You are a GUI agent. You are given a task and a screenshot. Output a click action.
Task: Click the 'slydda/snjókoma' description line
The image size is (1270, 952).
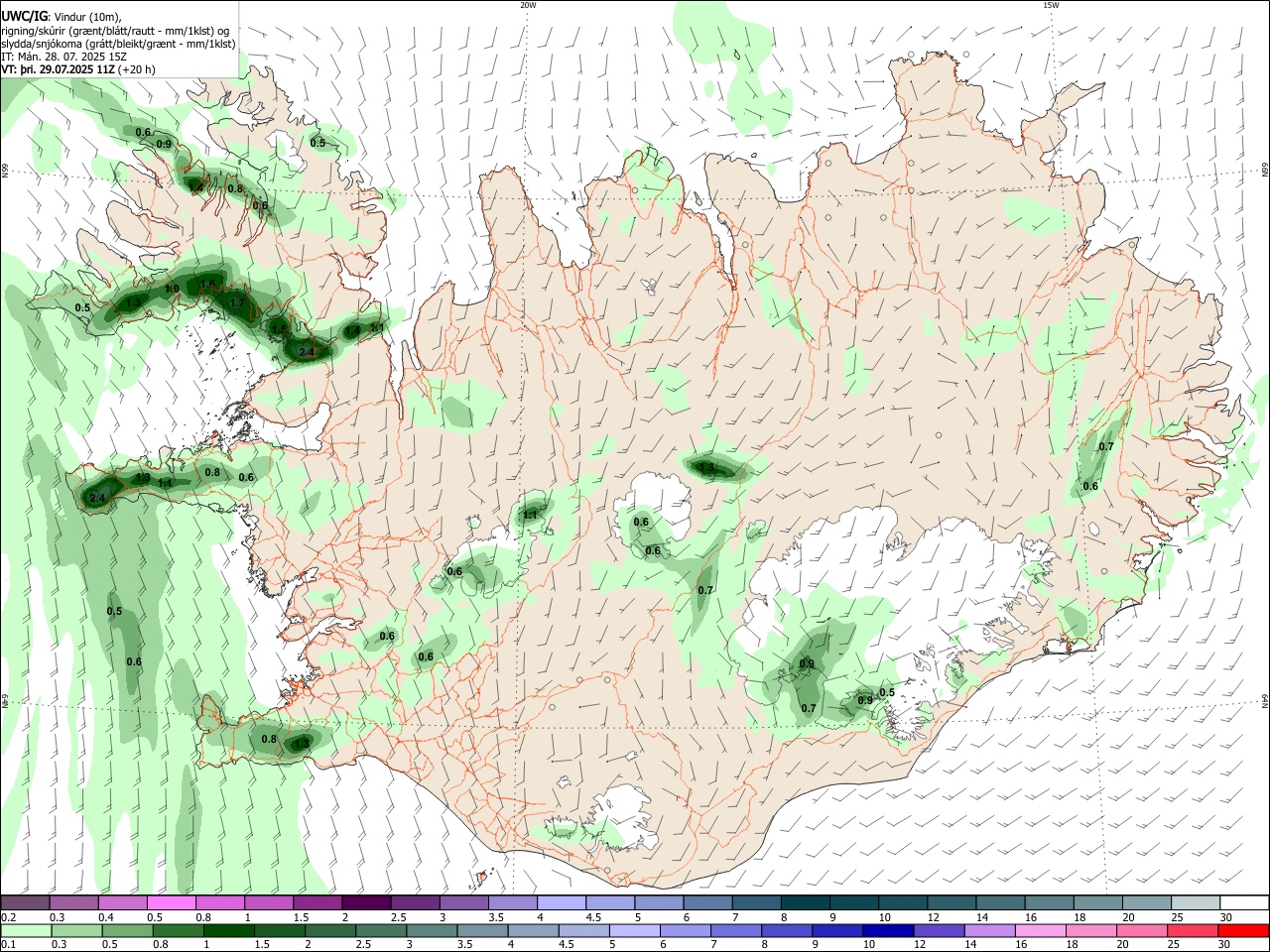(118, 44)
